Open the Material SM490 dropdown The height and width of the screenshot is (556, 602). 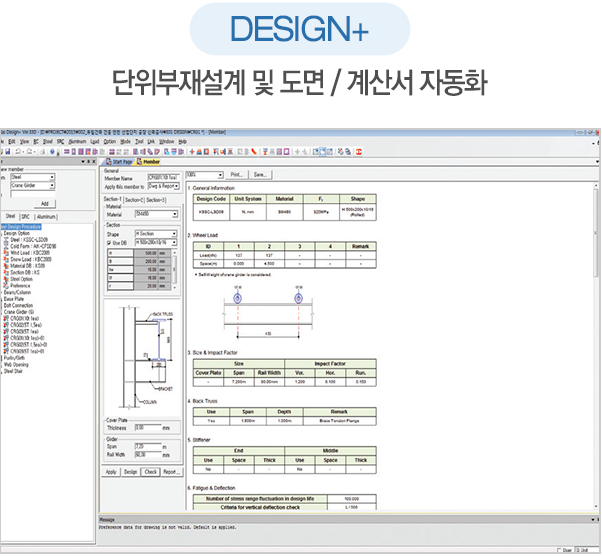click(175, 214)
